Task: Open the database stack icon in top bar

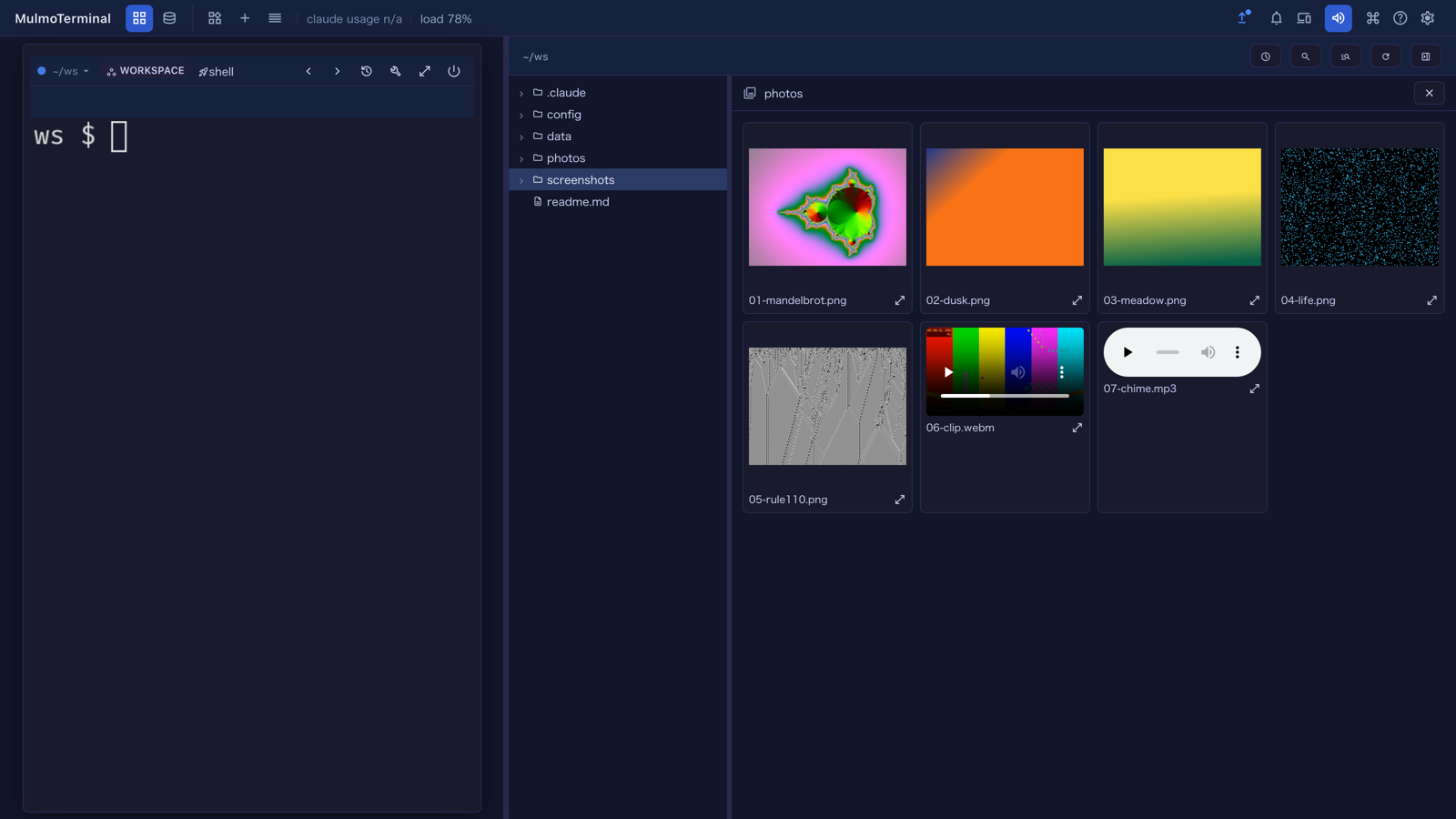Action: pyautogui.click(x=169, y=18)
